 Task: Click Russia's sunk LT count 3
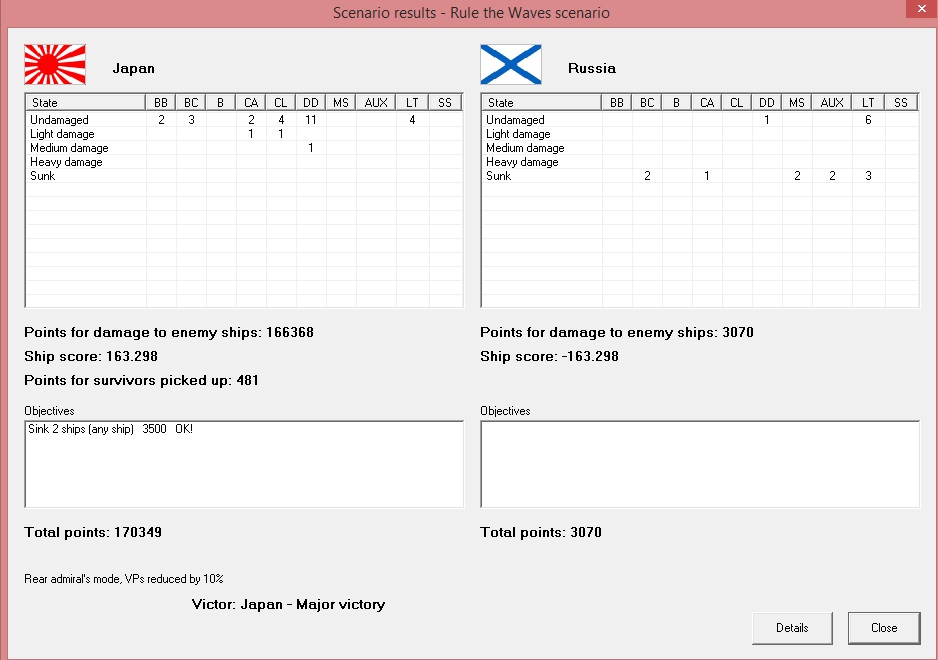pos(868,176)
